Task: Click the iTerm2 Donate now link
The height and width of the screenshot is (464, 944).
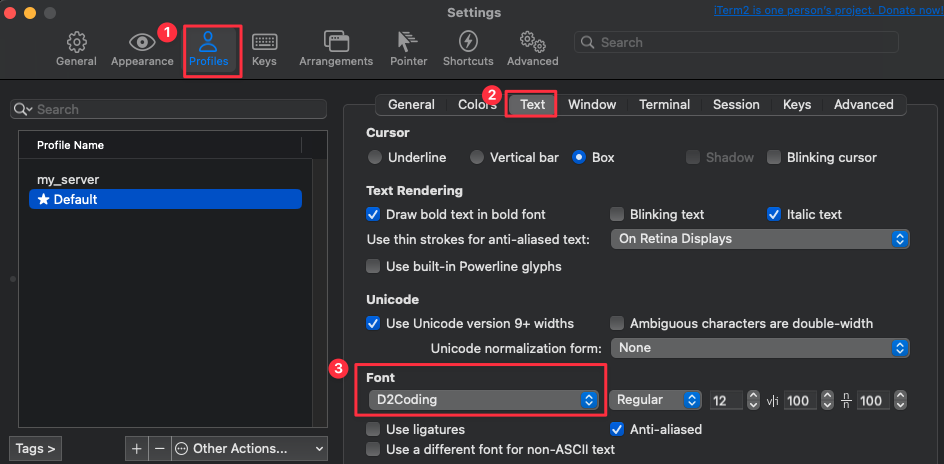Action: pyautogui.click(x=828, y=10)
